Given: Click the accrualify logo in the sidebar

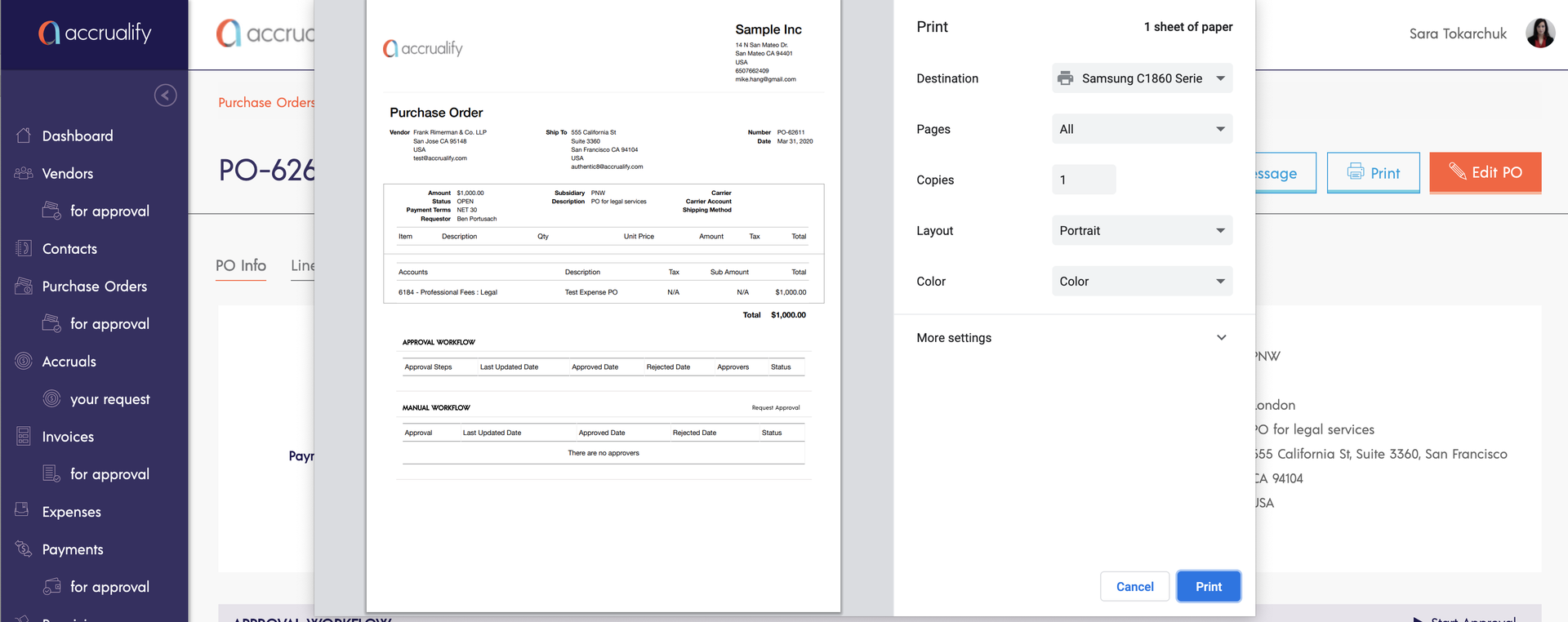Looking at the screenshot, I should point(95,33).
